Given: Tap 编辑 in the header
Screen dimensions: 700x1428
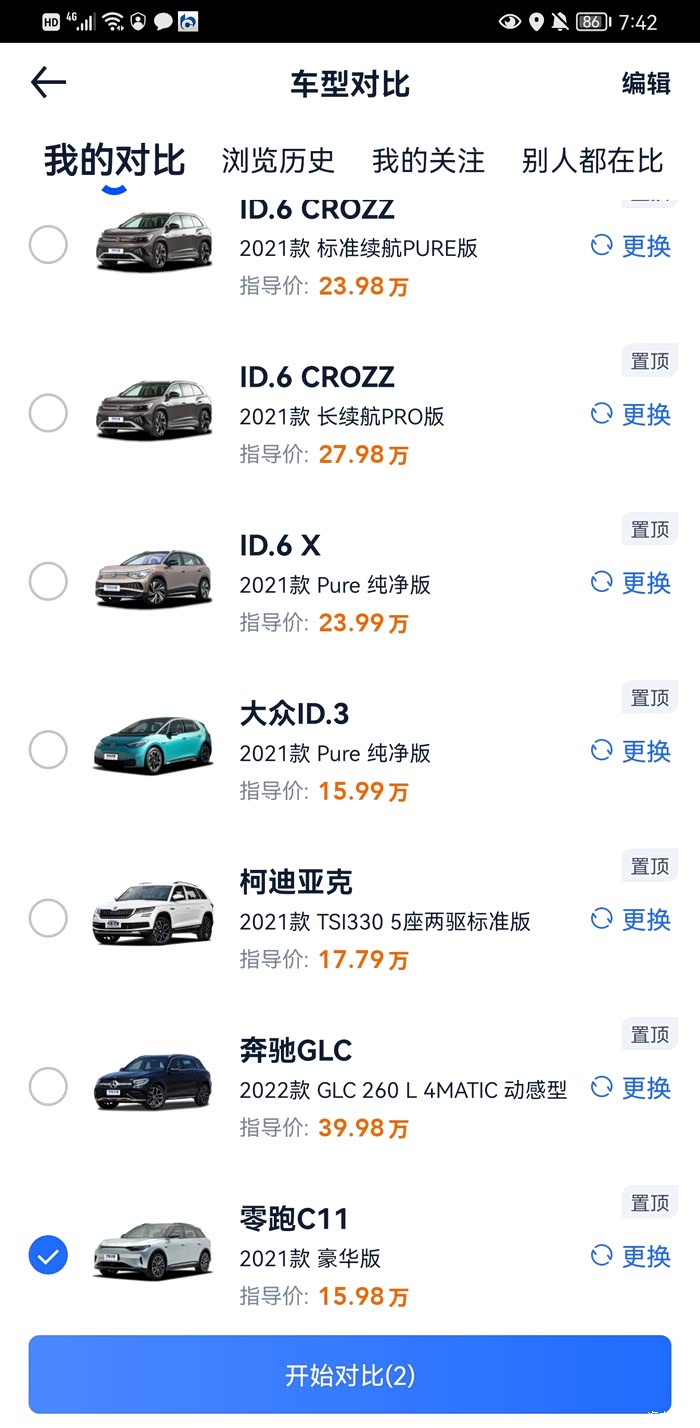Looking at the screenshot, I should [x=646, y=83].
